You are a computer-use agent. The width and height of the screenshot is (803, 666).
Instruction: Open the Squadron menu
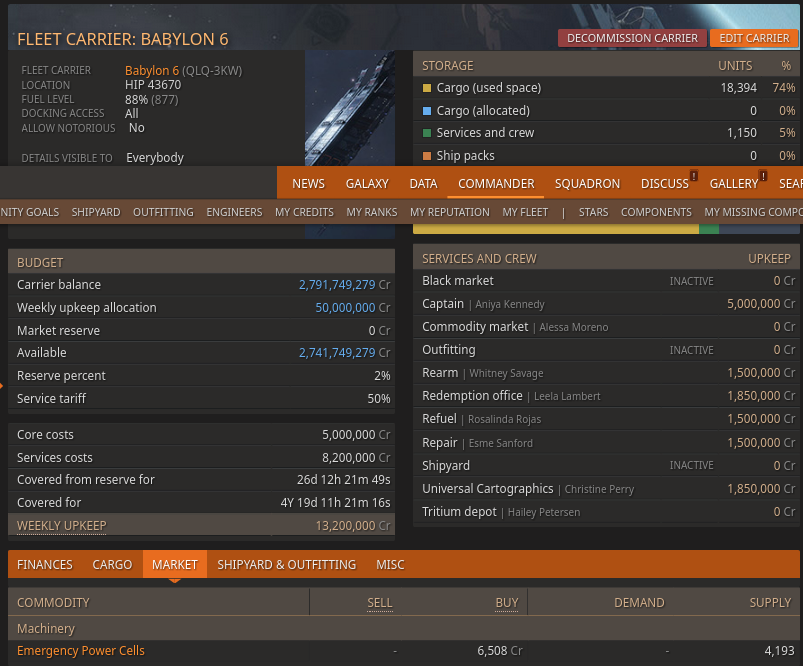coord(587,183)
